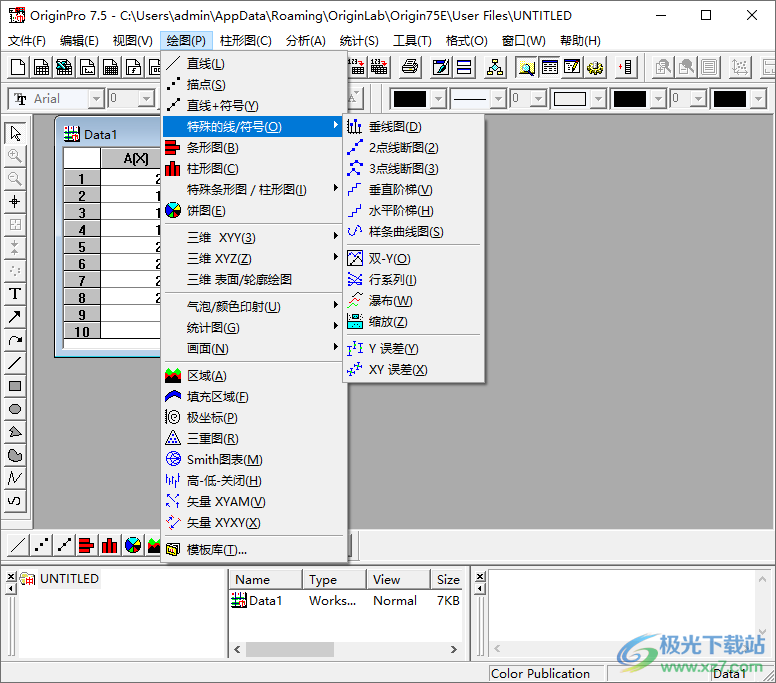Screen dimensions: 776x683
Task: Select the Pointer arrow tool
Action: pos(15,133)
